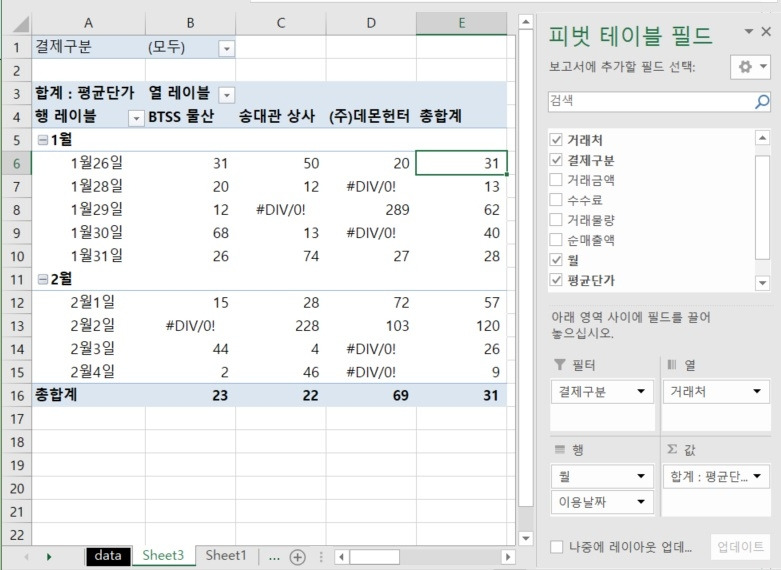The height and width of the screenshot is (570, 781).
Task: Click the horizontal scroll right arrow
Action: (x=508, y=557)
